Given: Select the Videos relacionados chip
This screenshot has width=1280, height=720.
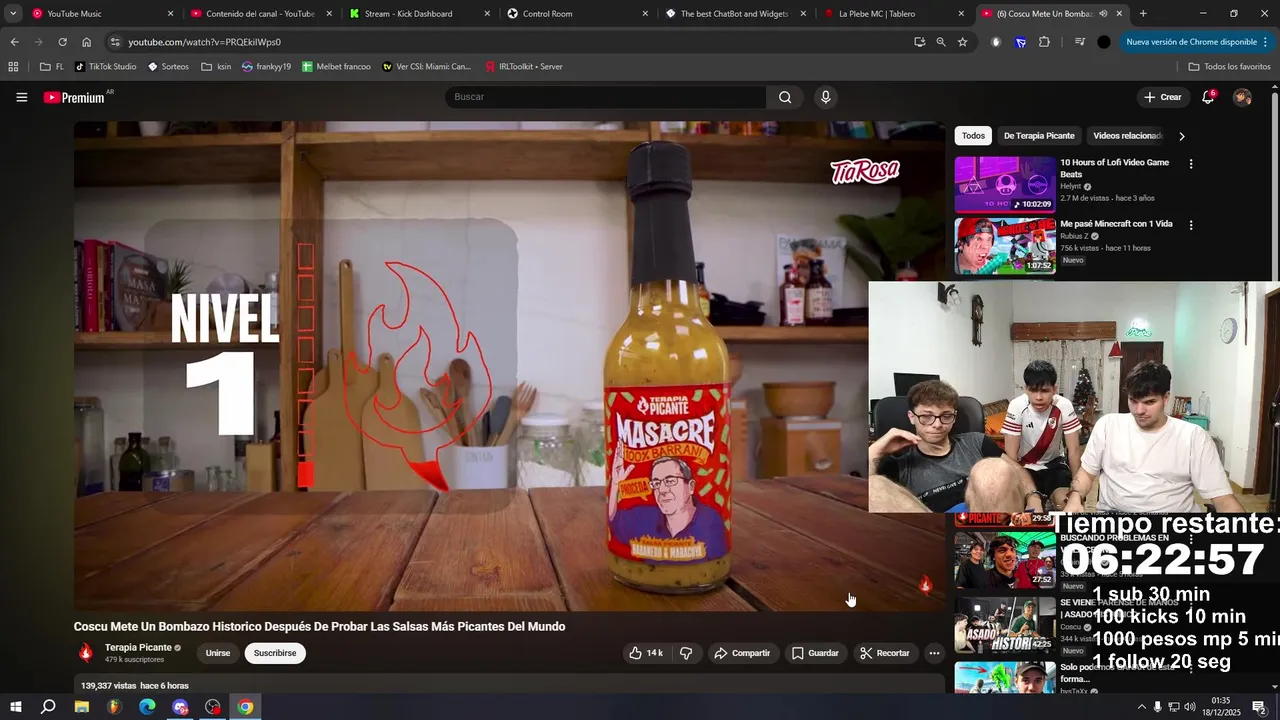Looking at the screenshot, I should (1127, 136).
